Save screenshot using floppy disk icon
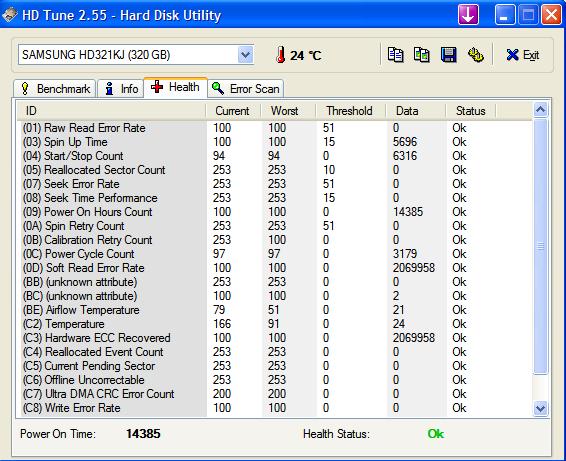Viewport: 566px width, 461px height. pos(449,55)
